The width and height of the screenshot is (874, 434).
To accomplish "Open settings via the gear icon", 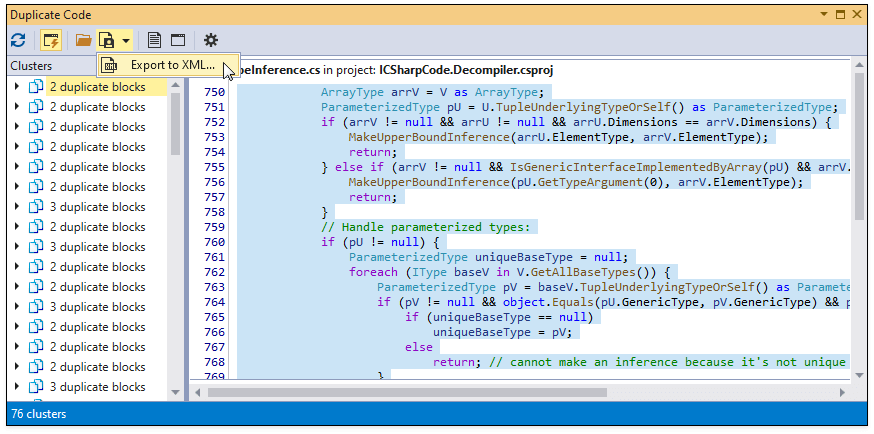I will tap(210, 41).
